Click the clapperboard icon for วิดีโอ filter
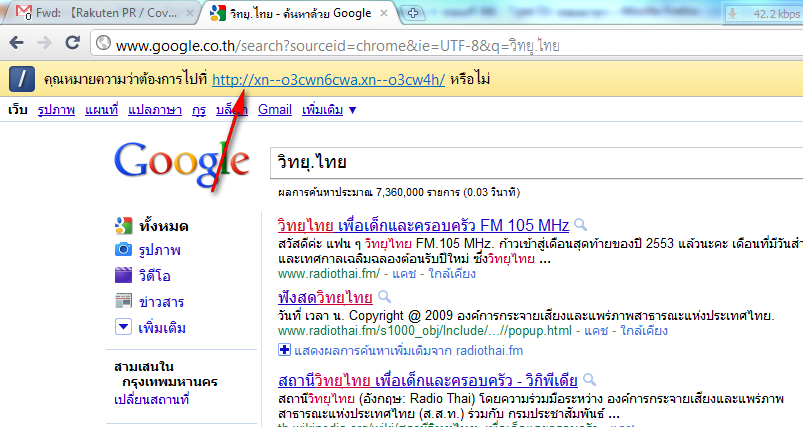Viewport: 803px width, 427px height. point(123,275)
